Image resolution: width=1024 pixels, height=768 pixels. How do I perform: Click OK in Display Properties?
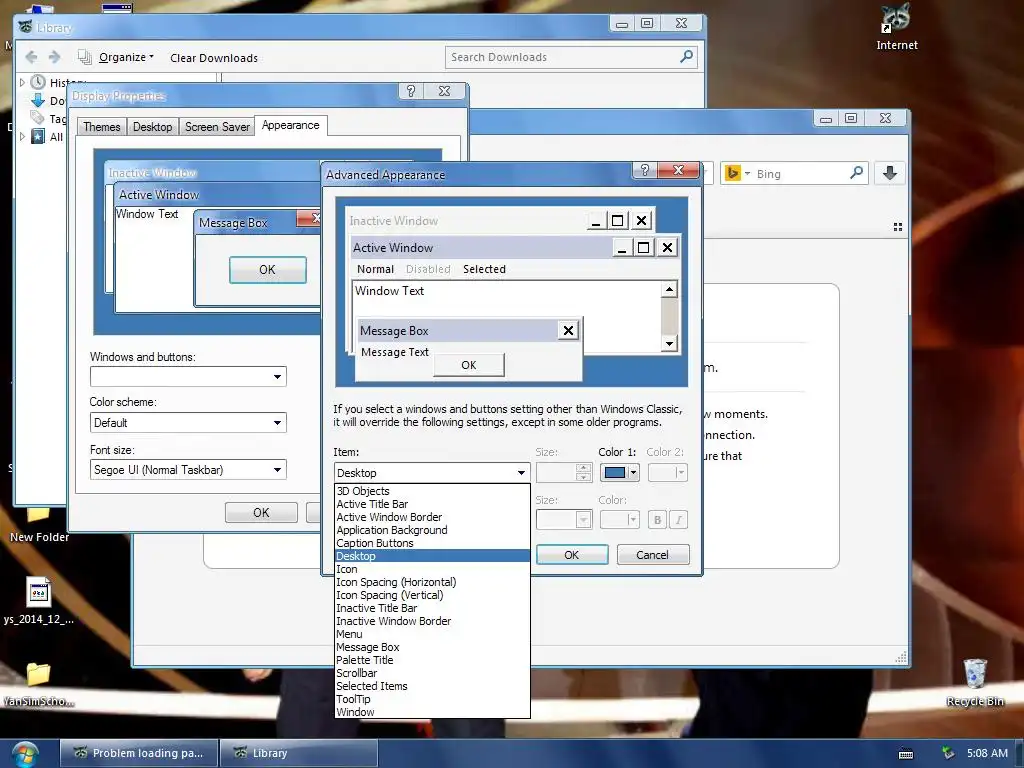click(x=261, y=513)
